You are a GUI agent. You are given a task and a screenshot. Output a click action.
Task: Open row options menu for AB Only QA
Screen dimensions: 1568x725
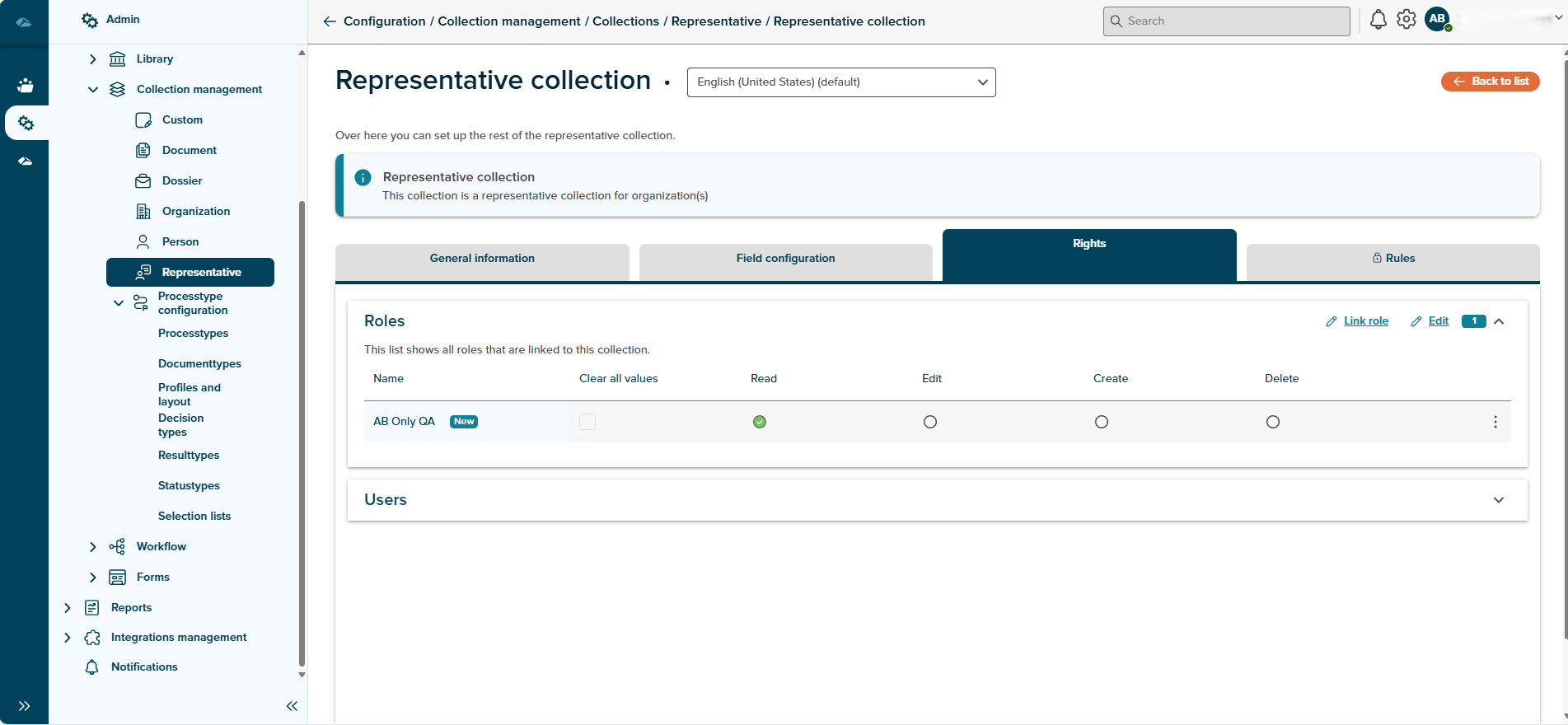1495,422
